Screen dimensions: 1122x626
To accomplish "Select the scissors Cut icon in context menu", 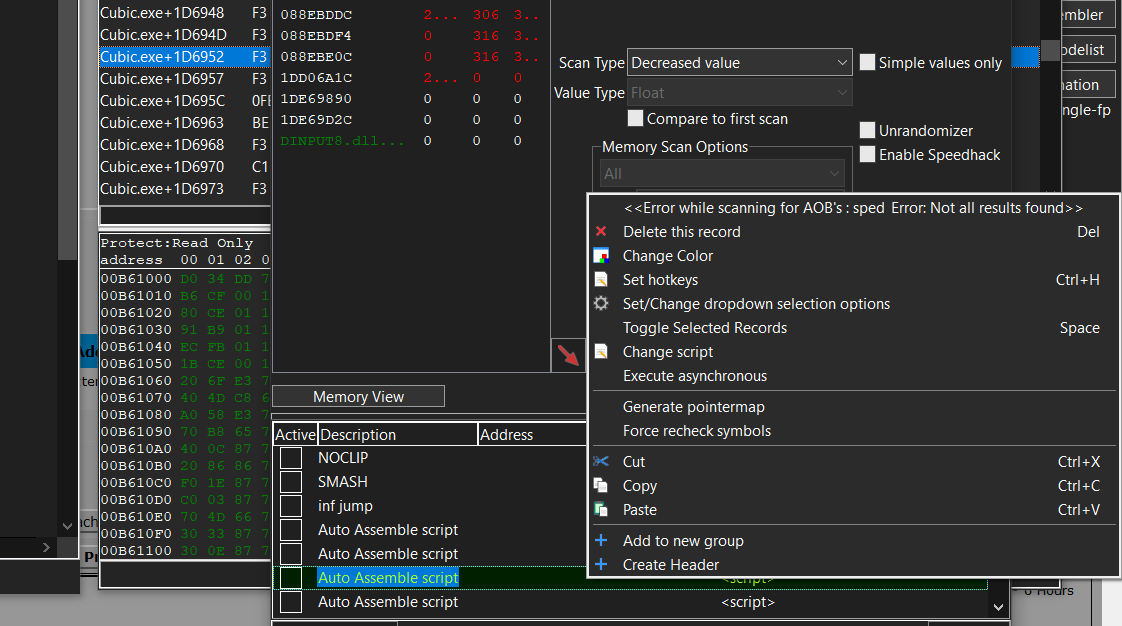I will (x=601, y=461).
